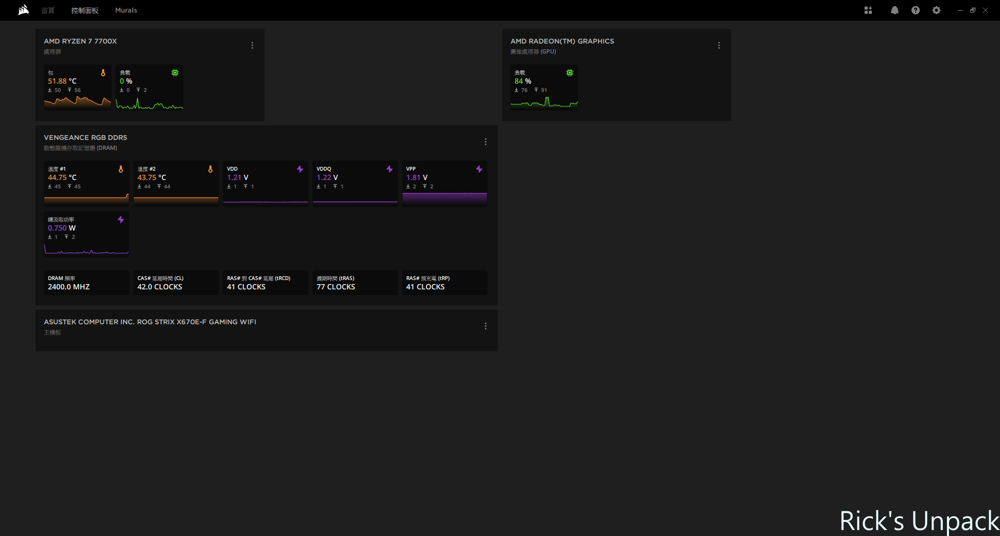The width and height of the screenshot is (1000, 536).
Task: Select the CPU load green graph
Action: pos(149,102)
